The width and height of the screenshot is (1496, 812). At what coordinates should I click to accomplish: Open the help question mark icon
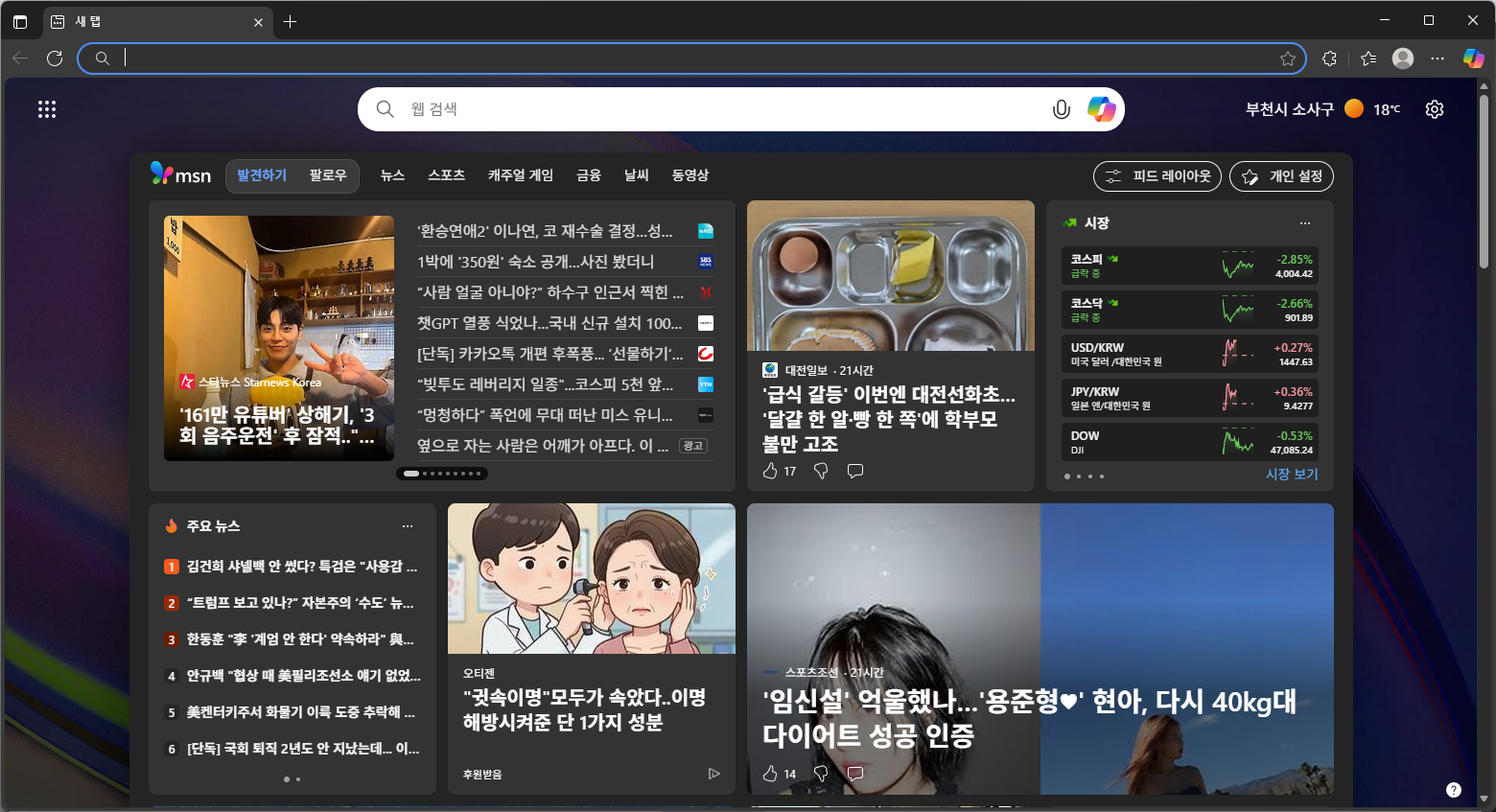[1452, 790]
